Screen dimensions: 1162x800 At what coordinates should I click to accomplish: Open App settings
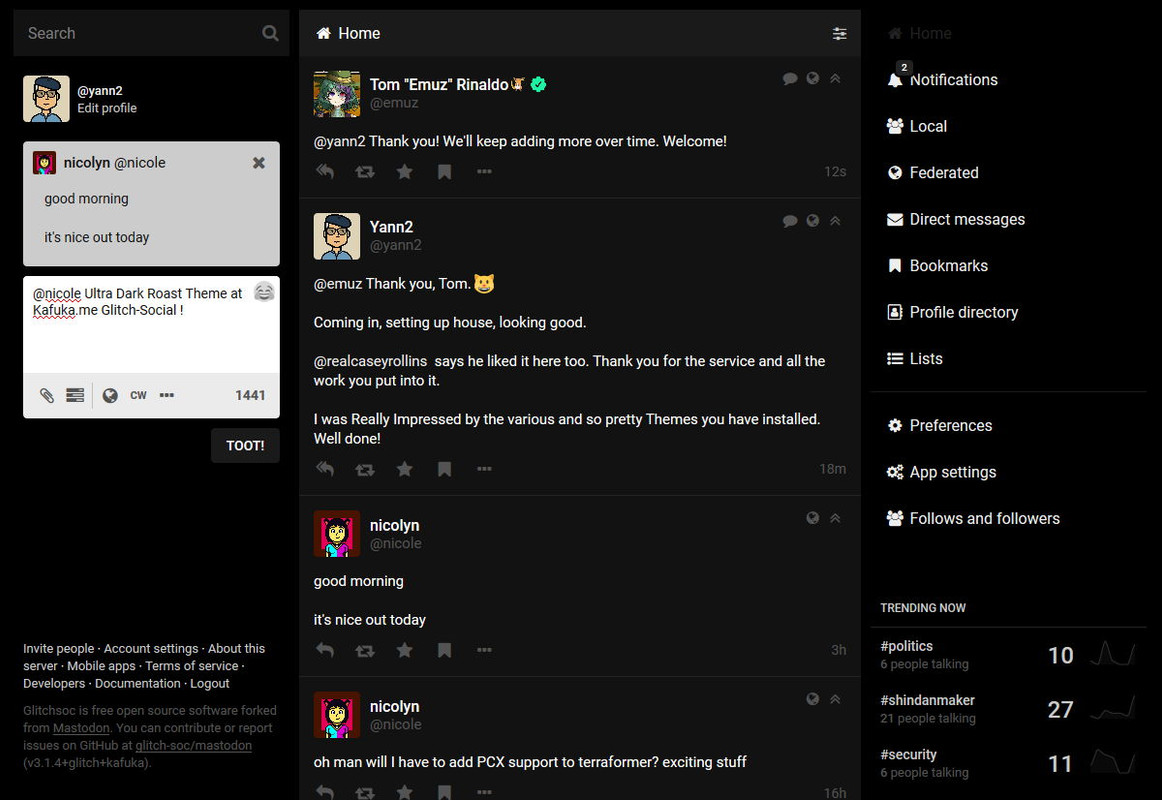point(942,473)
